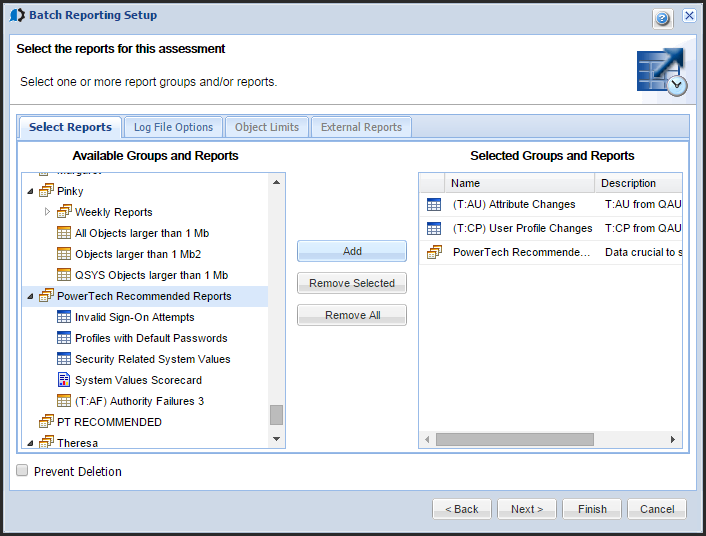Click the selected list scroll-right arrow
This screenshot has height=536, width=706.
click(x=673, y=439)
